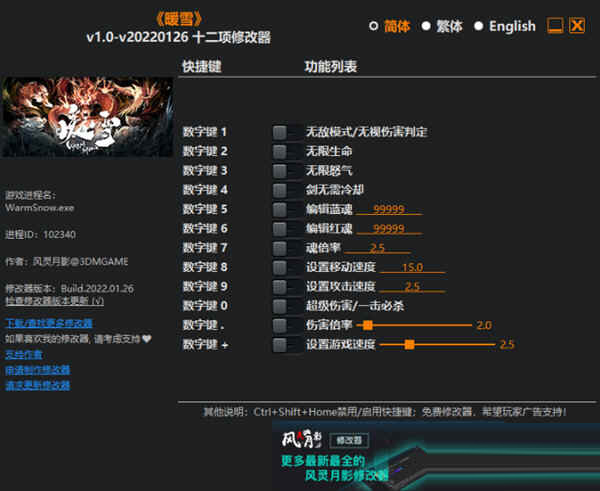The image size is (600, 491).
Task: Switch on 设置移动速度 toggle
Action: (x=286, y=267)
